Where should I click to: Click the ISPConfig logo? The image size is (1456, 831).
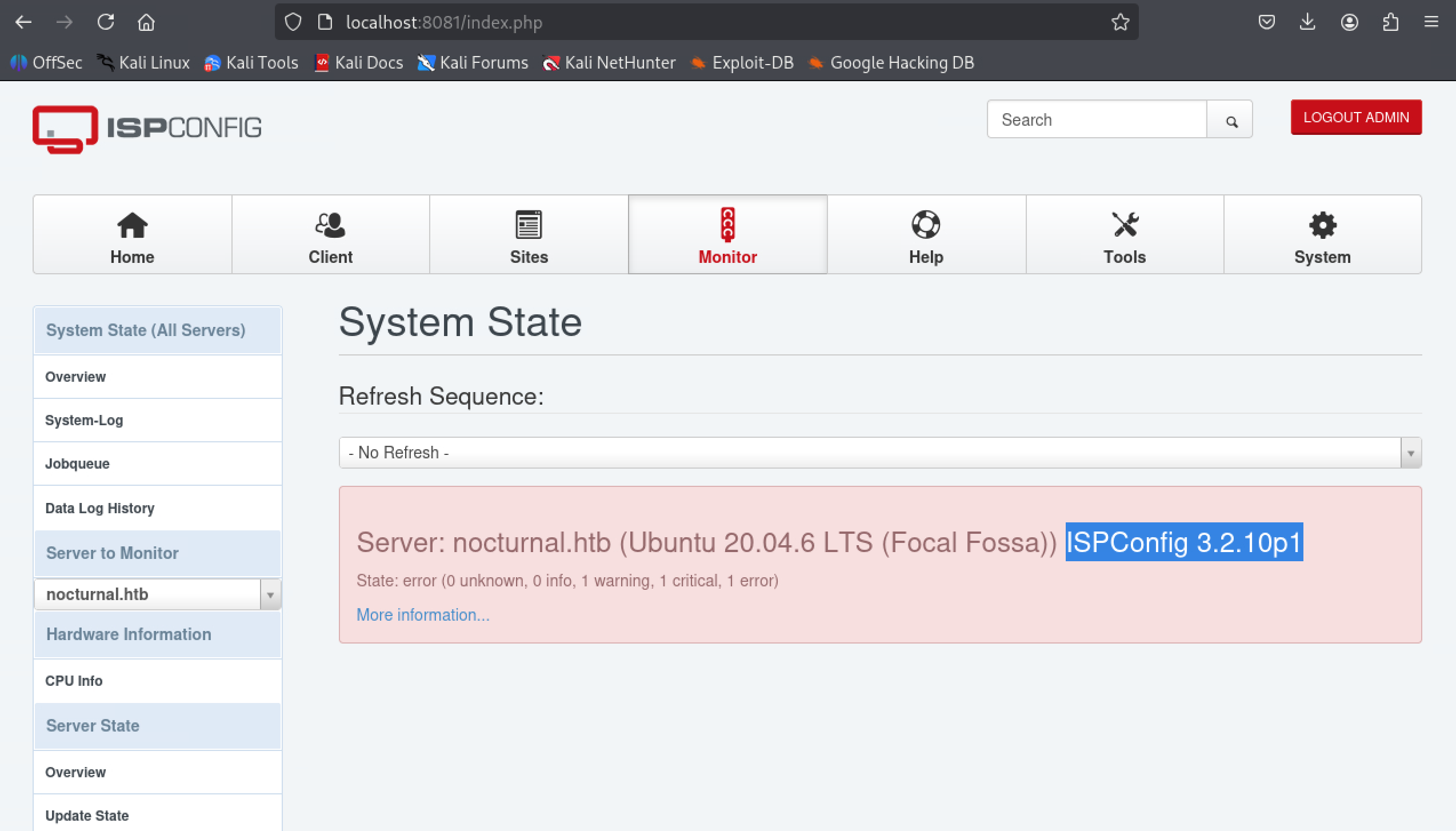(x=147, y=129)
